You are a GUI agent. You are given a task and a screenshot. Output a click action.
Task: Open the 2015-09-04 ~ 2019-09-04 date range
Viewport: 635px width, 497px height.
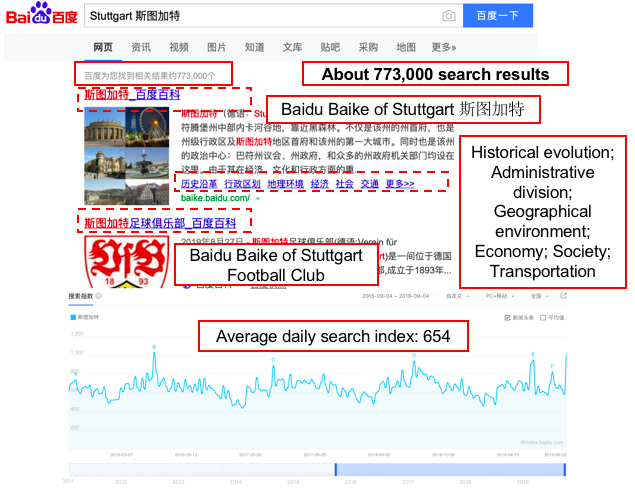click(x=395, y=296)
